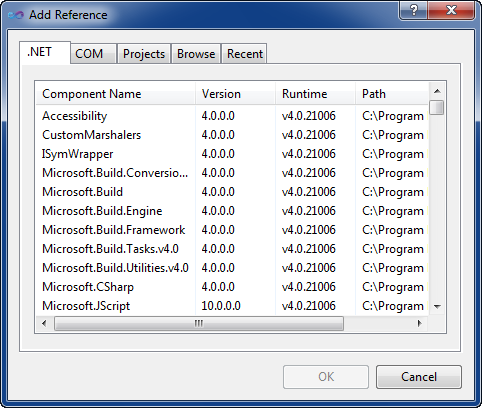The height and width of the screenshot is (408, 482).
Task: Click the path cell for Microsoft.Build.Engine
Action: 393,211
